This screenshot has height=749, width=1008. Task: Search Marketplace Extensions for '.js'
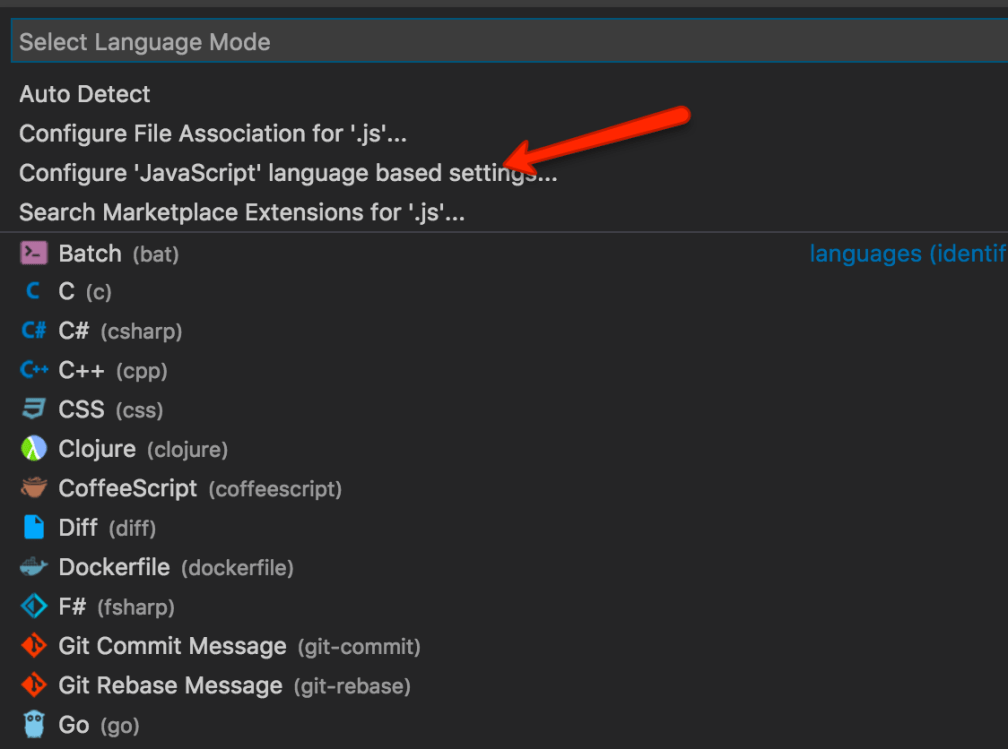point(242,213)
